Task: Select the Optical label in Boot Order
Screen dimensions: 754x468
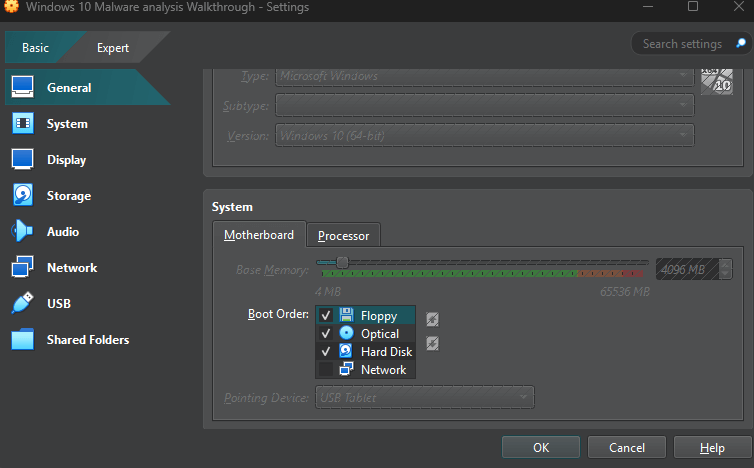Action: (380, 334)
